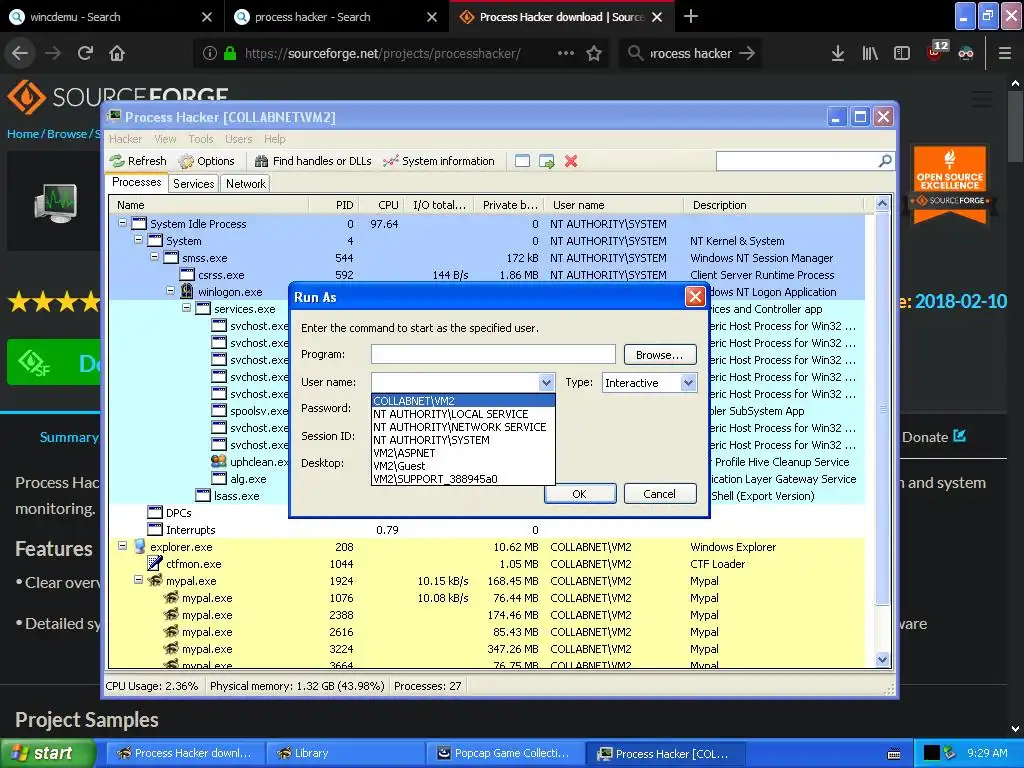Click OK in the Run As dialog

(x=579, y=494)
